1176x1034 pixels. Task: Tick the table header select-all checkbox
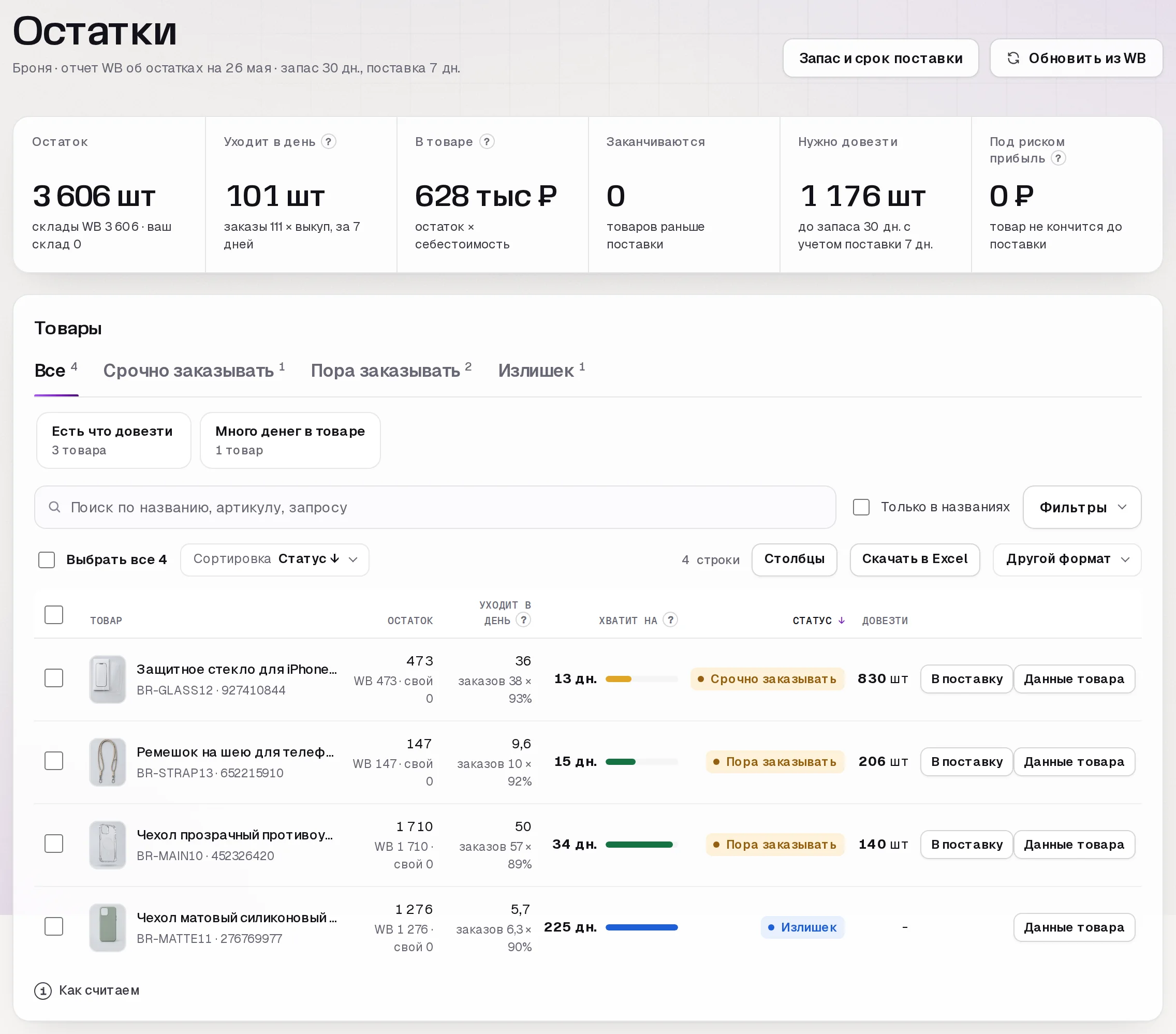click(54, 614)
